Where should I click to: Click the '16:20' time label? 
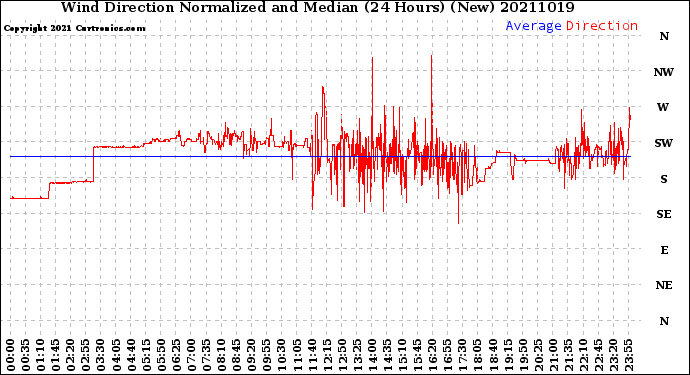(x=433, y=355)
